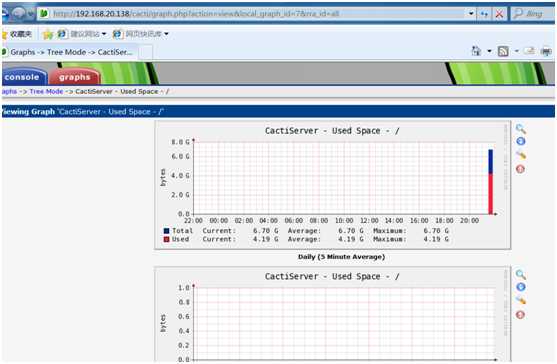Open the browser Home icon

pyautogui.click(x=476, y=51)
